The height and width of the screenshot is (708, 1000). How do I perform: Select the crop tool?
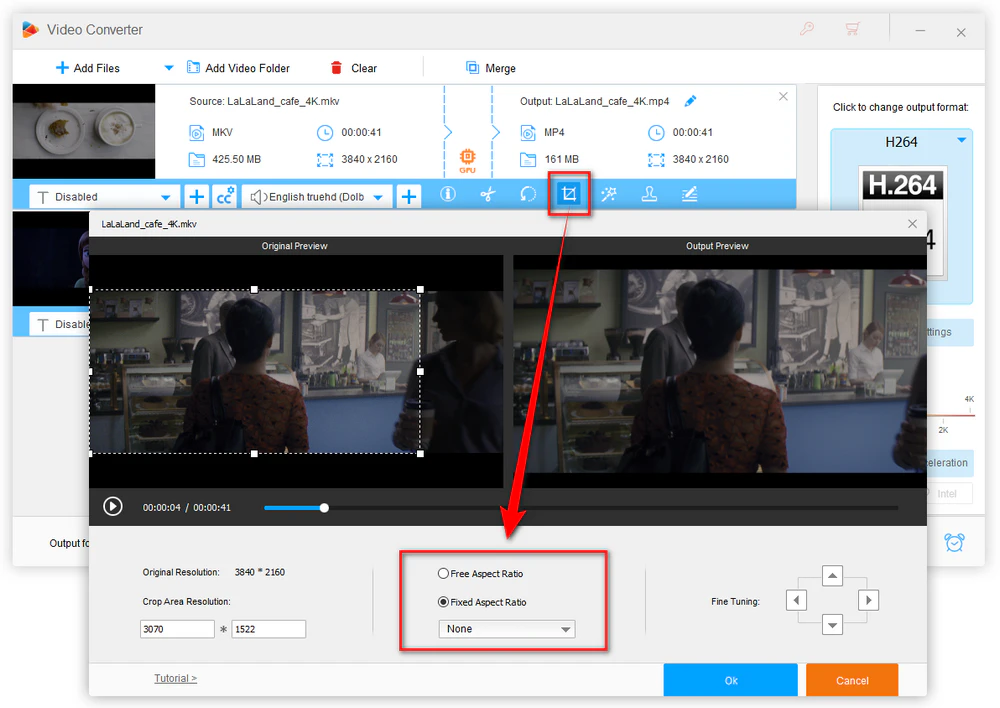click(x=569, y=193)
